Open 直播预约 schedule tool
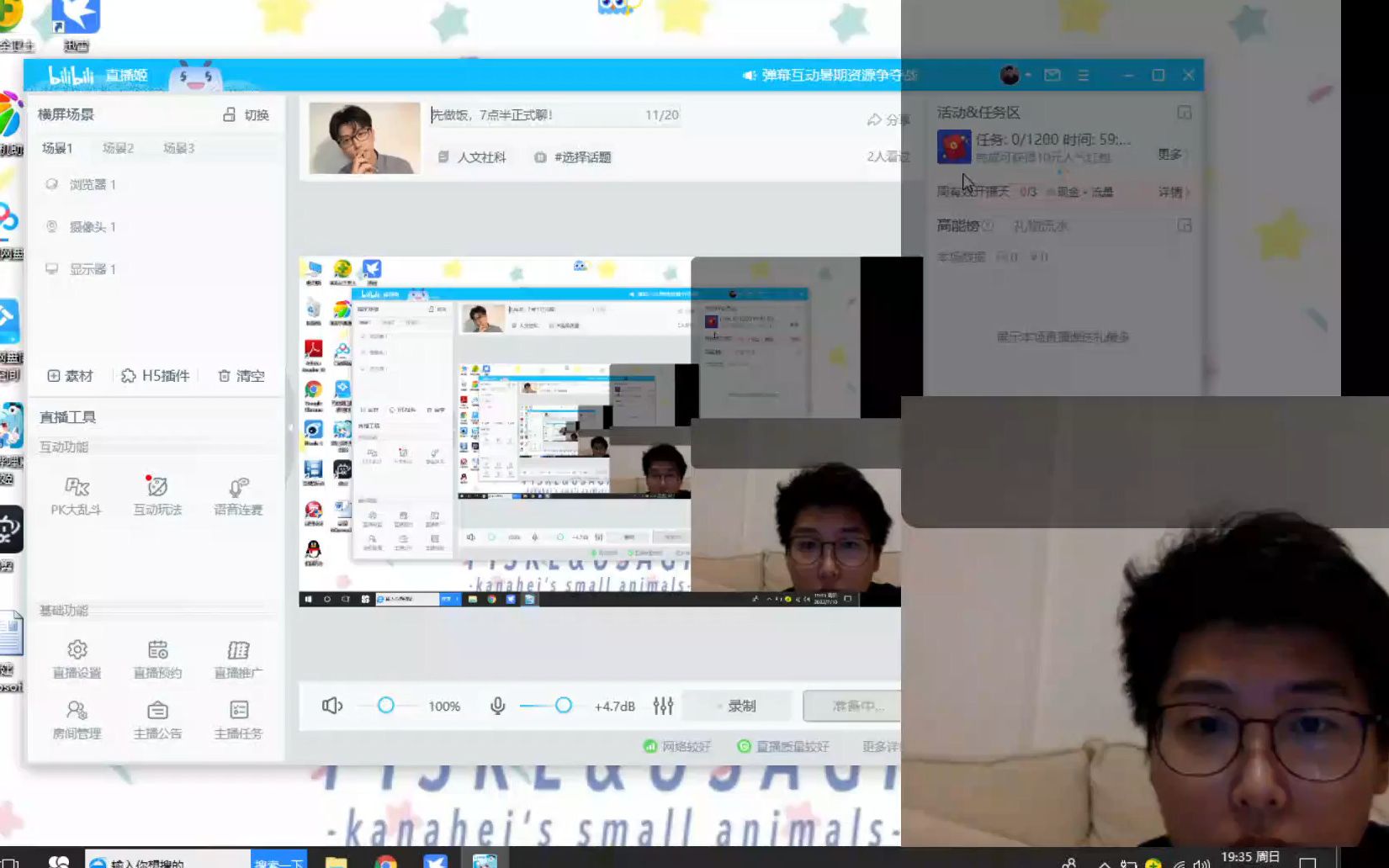This screenshot has height=868, width=1389. click(157, 659)
